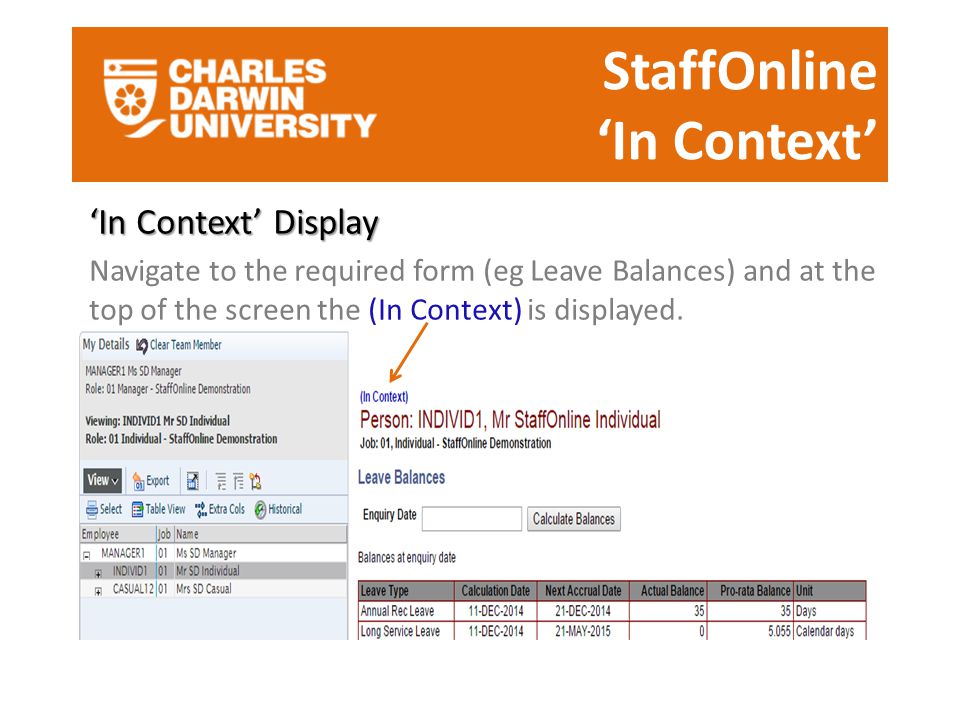The image size is (960, 720).
Task: Click the Calculate Balances button
Action: tap(574, 519)
